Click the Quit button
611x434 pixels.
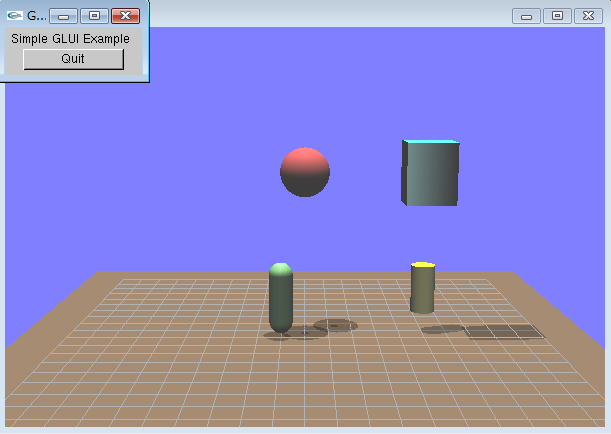(x=74, y=59)
